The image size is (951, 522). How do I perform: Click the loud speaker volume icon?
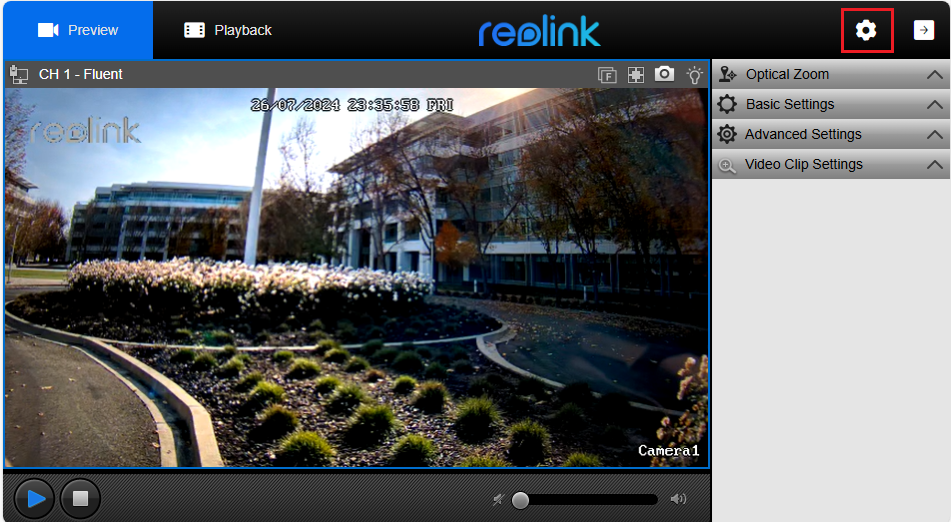tap(678, 499)
